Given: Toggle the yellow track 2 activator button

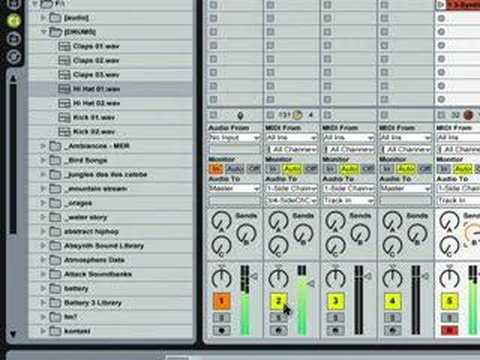Looking at the screenshot, I should (278, 301).
